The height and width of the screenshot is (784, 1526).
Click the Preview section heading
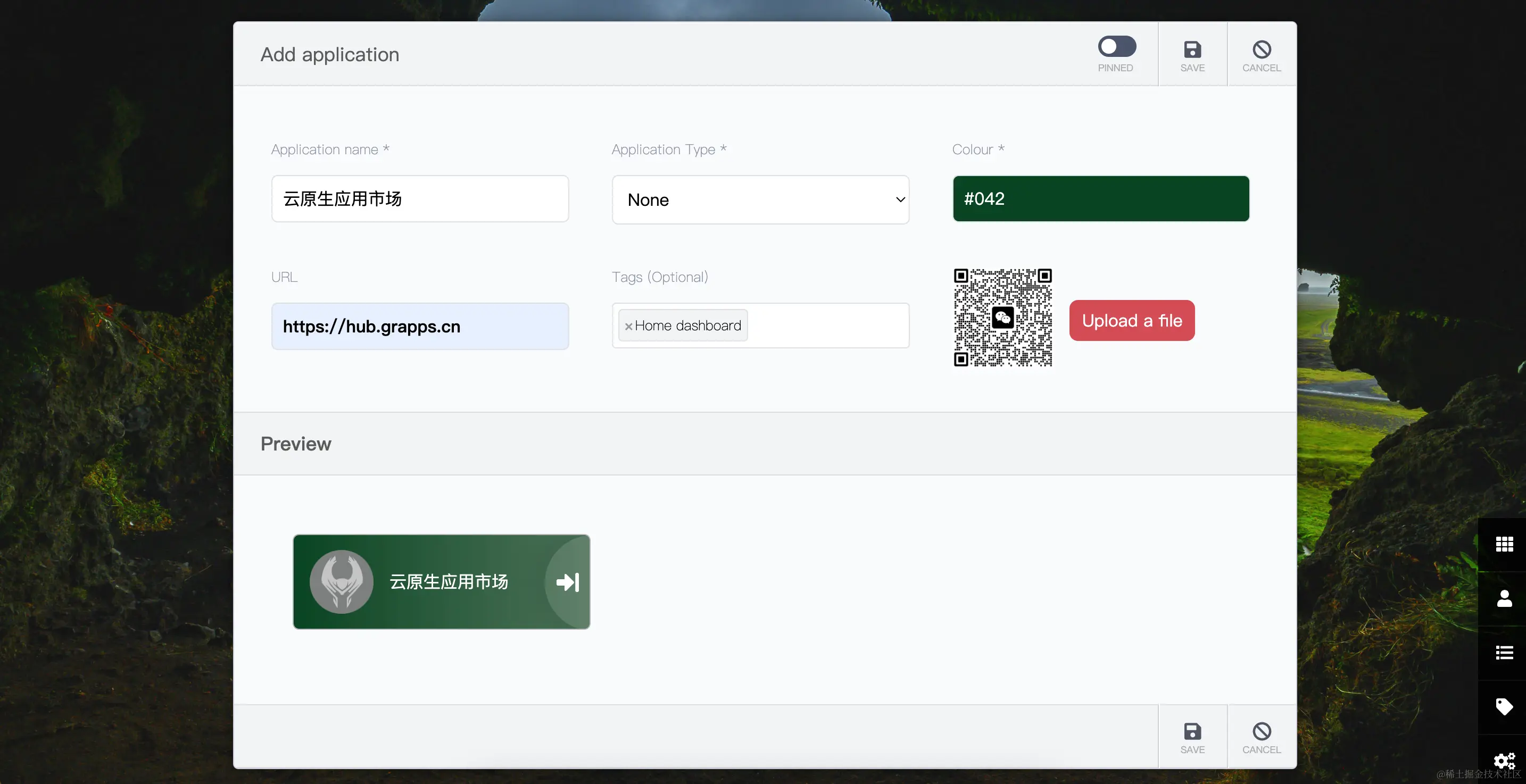coord(296,444)
